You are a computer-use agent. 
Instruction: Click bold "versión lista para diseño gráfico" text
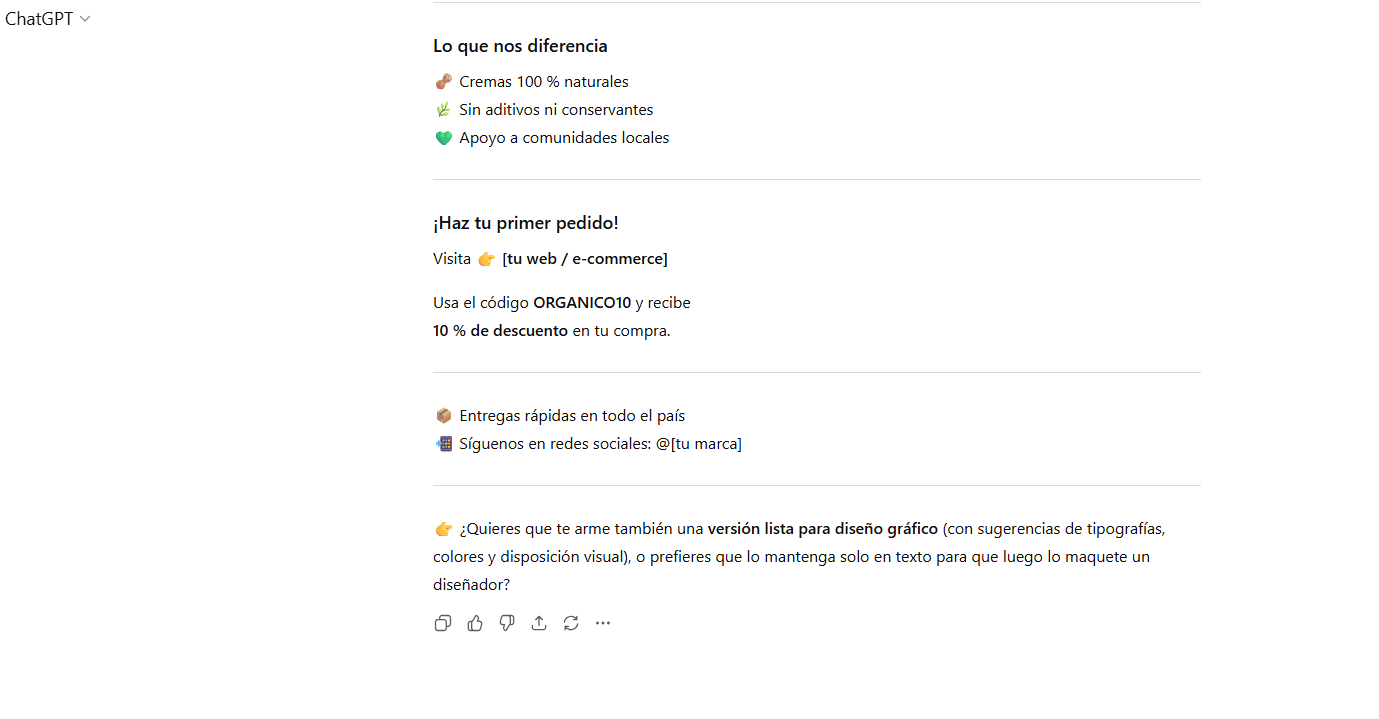click(x=822, y=529)
